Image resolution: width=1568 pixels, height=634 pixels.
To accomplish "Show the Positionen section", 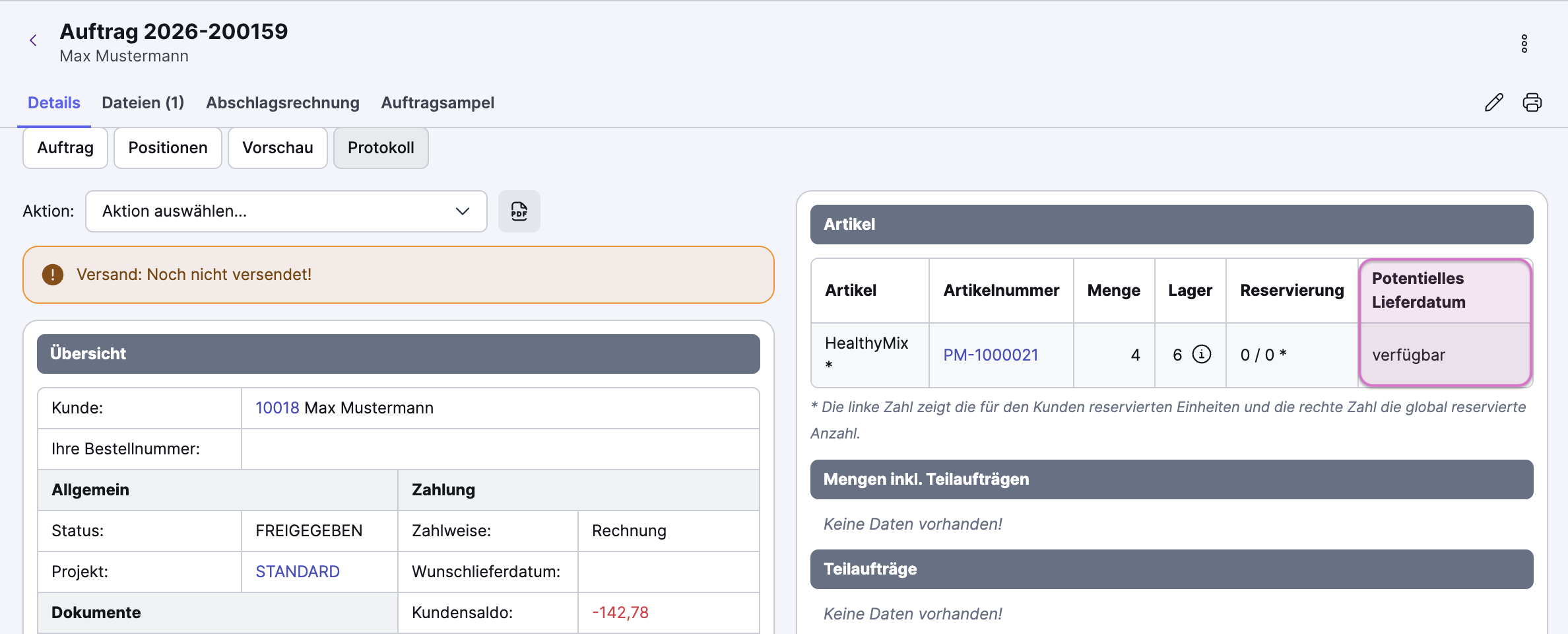I will [168, 148].
